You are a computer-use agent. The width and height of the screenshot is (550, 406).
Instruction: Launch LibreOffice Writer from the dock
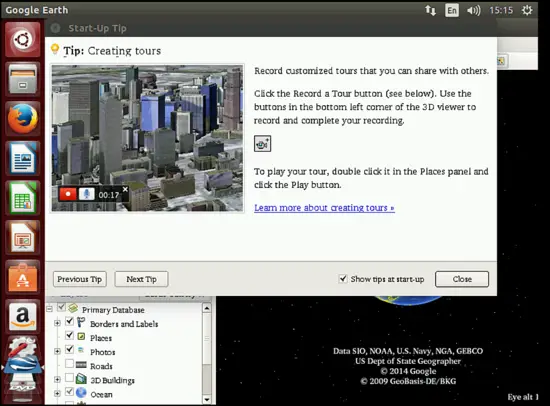pyautogui.click(x=22, y=158)
